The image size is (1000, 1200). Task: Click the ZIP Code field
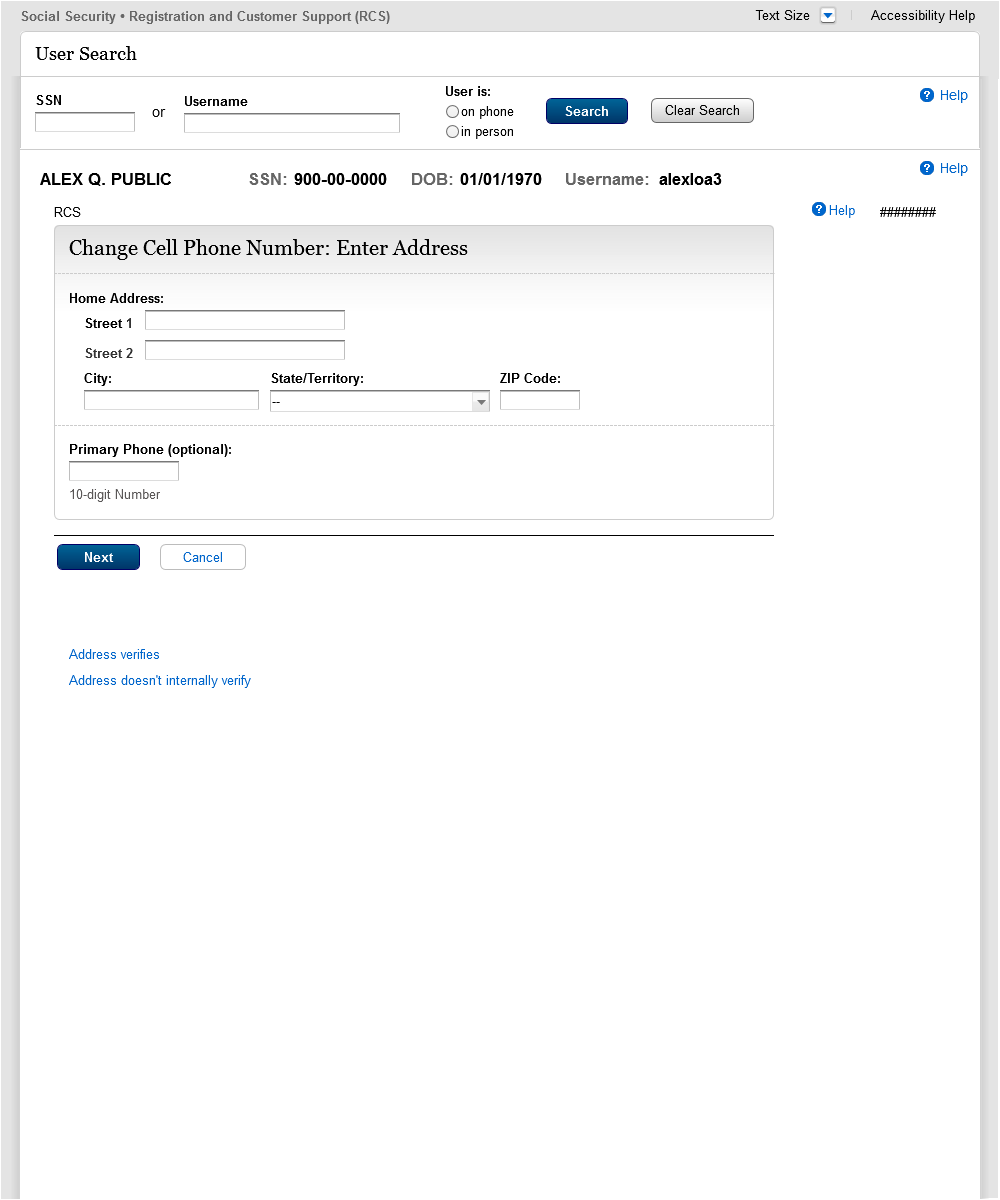tap(540, 400)
